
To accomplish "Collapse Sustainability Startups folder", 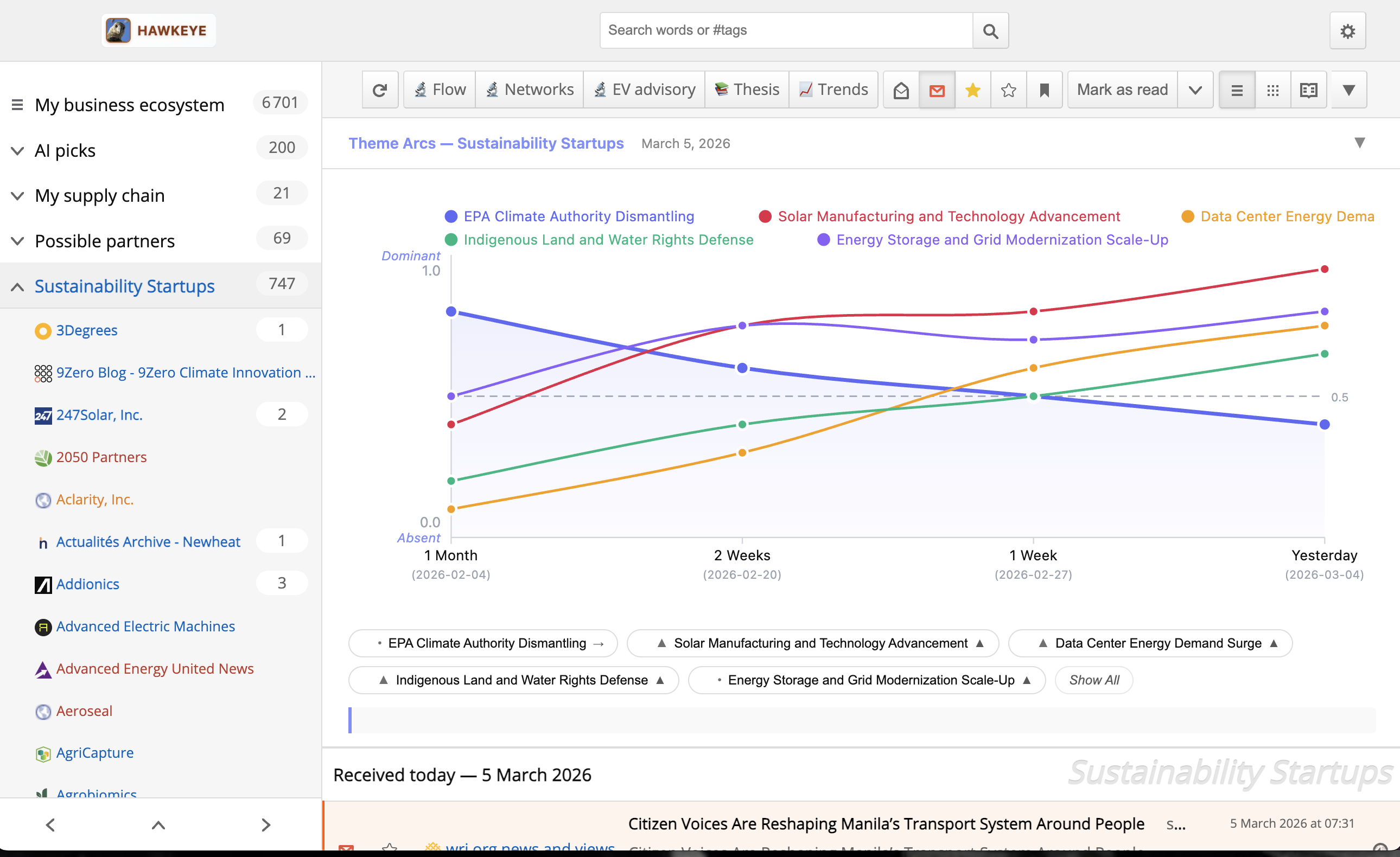I will tap(17, 287).
